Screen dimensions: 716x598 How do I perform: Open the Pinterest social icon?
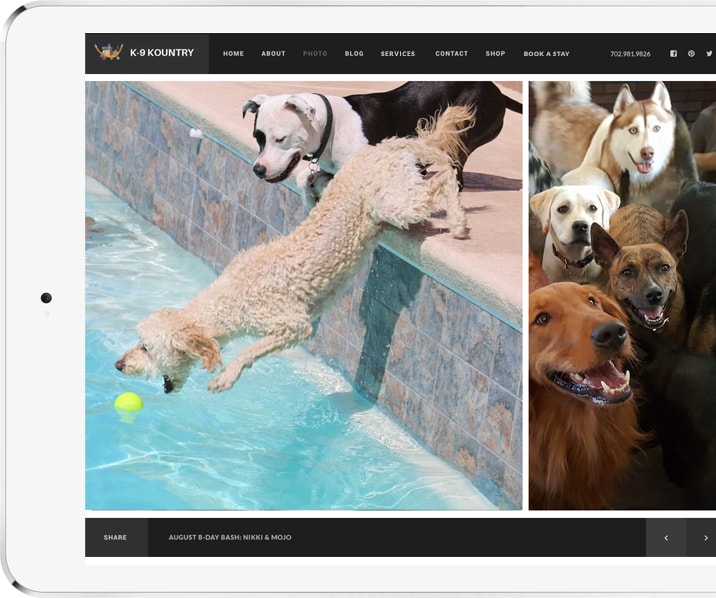pos(691,53)
